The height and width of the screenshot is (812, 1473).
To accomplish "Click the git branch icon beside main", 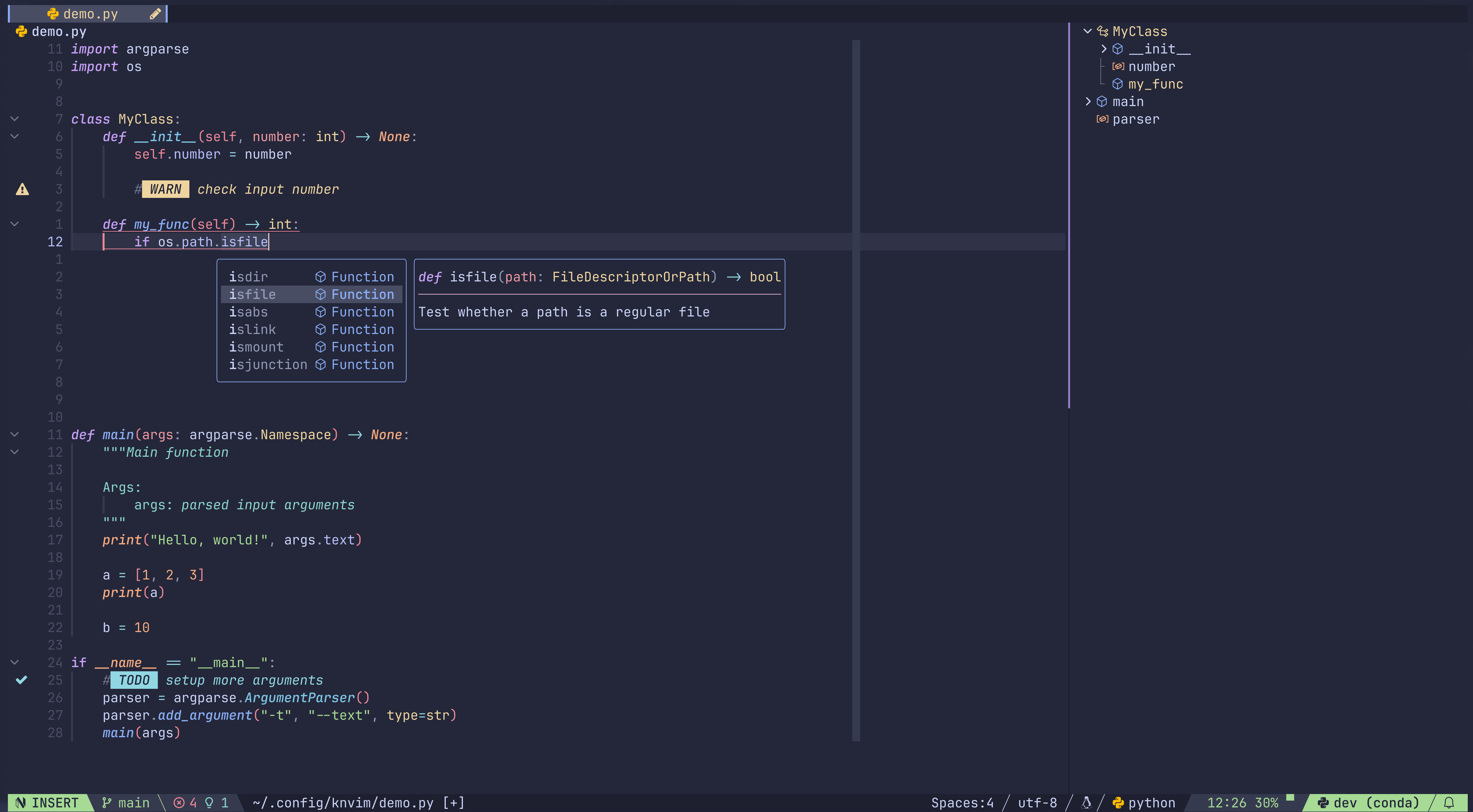I will point(106,803).
